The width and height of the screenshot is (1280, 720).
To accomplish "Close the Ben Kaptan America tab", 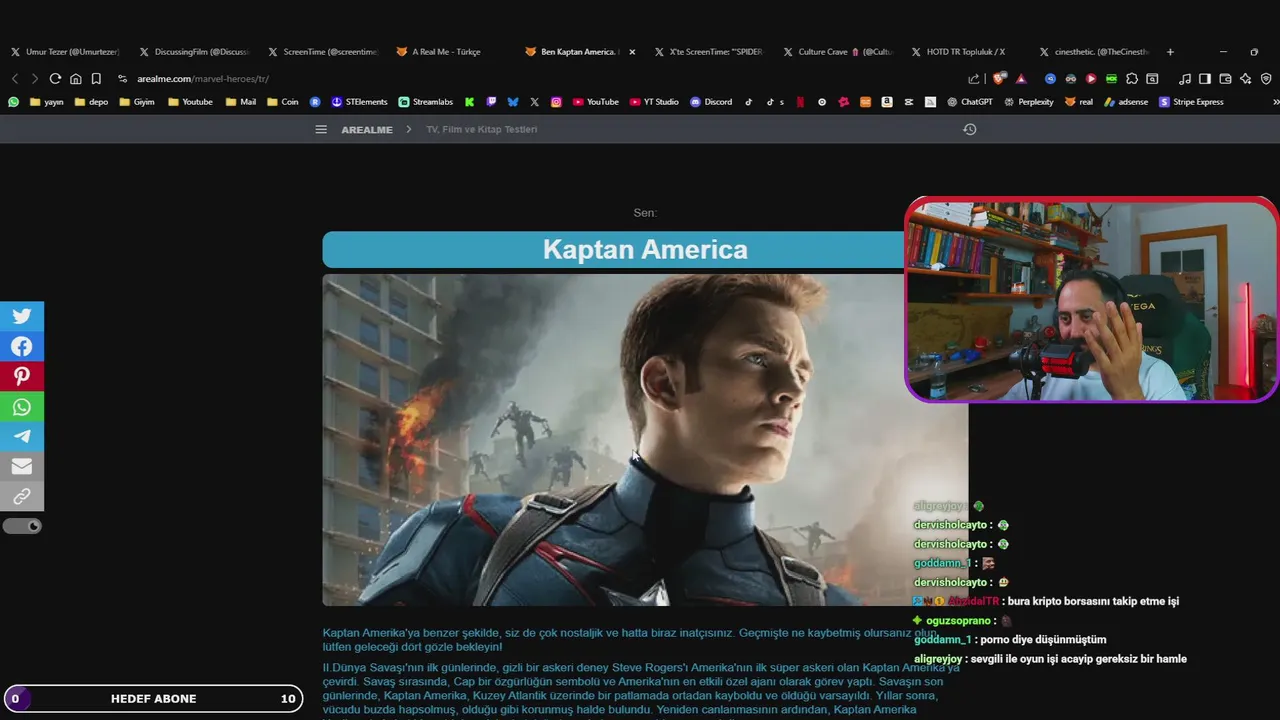I will pyautogui.click(x=632, y=52).
